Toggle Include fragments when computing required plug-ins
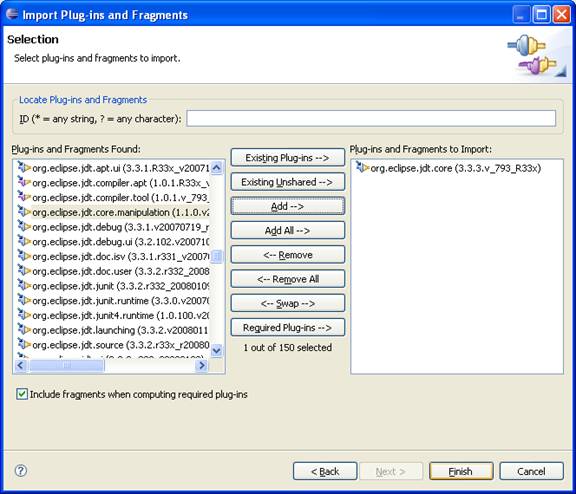The image size is (576, 494). [x=22, y=394]
